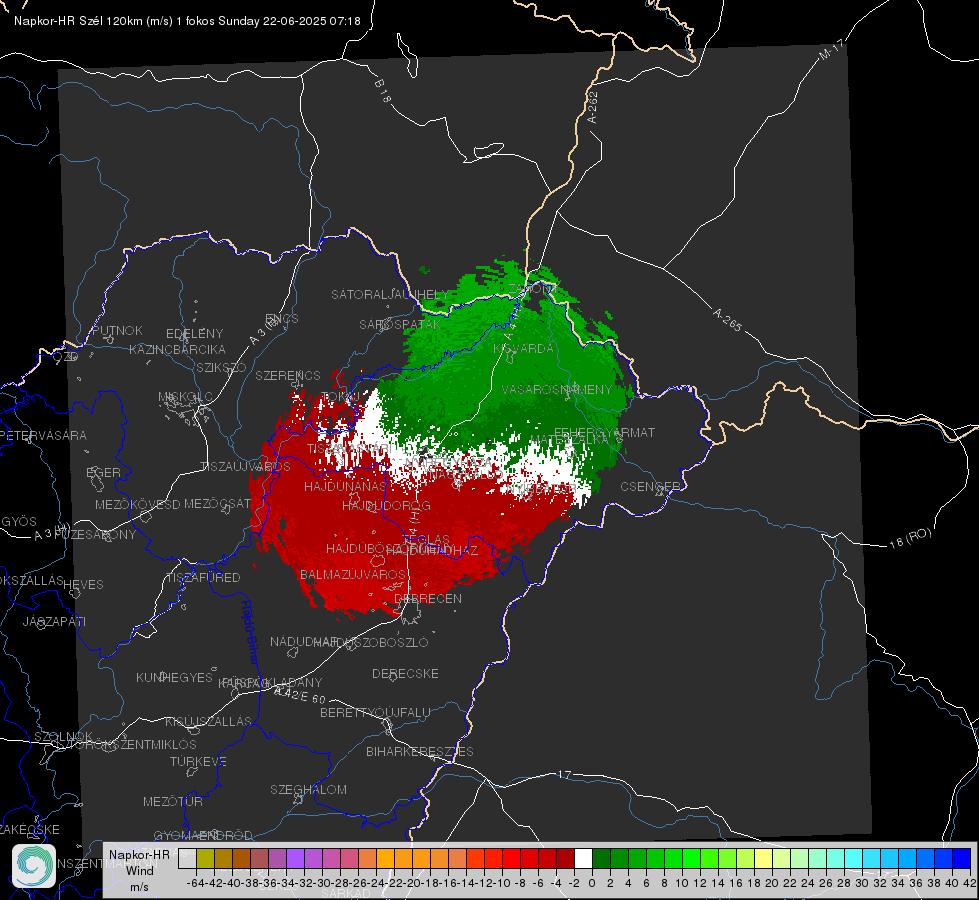Click the PETERVASARA city label

[x=43, y=436]
